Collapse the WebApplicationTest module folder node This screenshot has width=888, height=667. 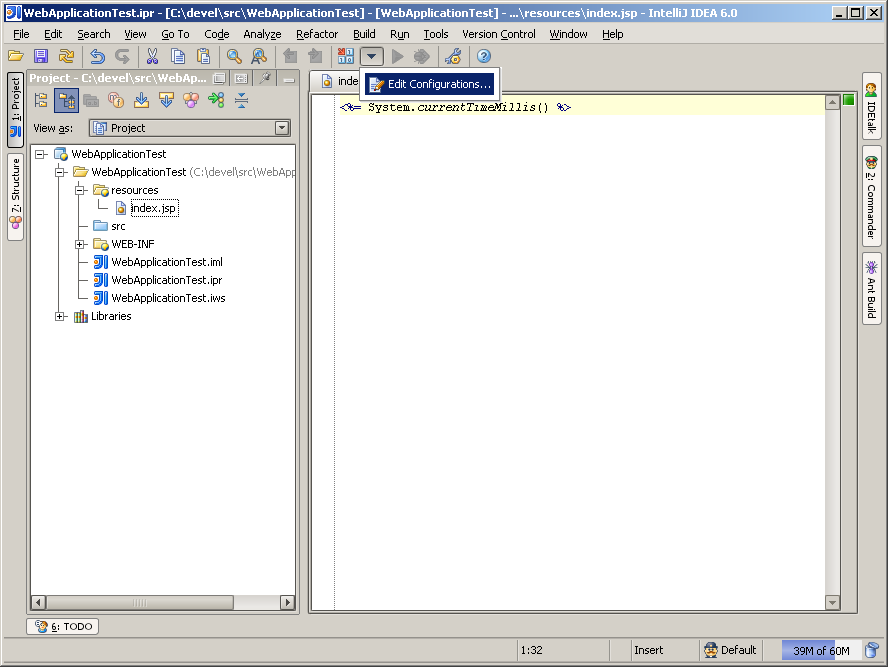[61, 172]
